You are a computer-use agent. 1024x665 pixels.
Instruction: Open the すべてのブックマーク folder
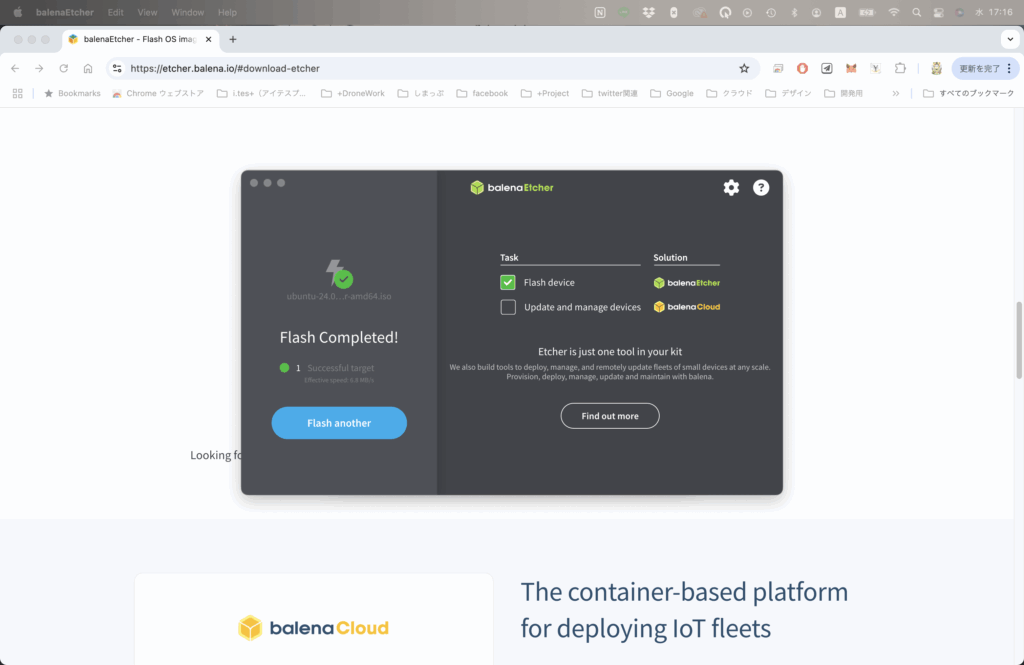point(968,93)
